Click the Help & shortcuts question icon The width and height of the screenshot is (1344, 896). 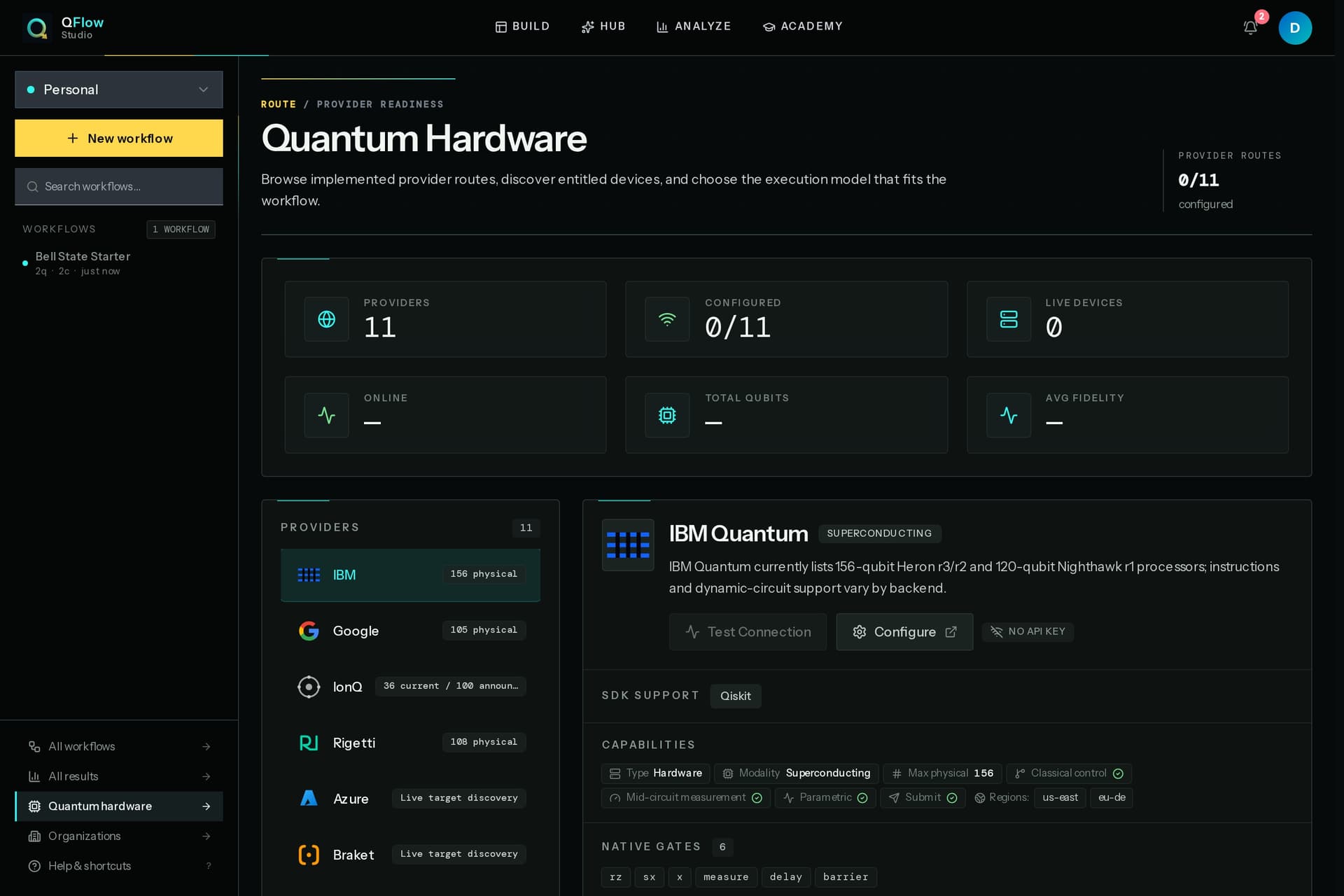click(x=34, y=866)
